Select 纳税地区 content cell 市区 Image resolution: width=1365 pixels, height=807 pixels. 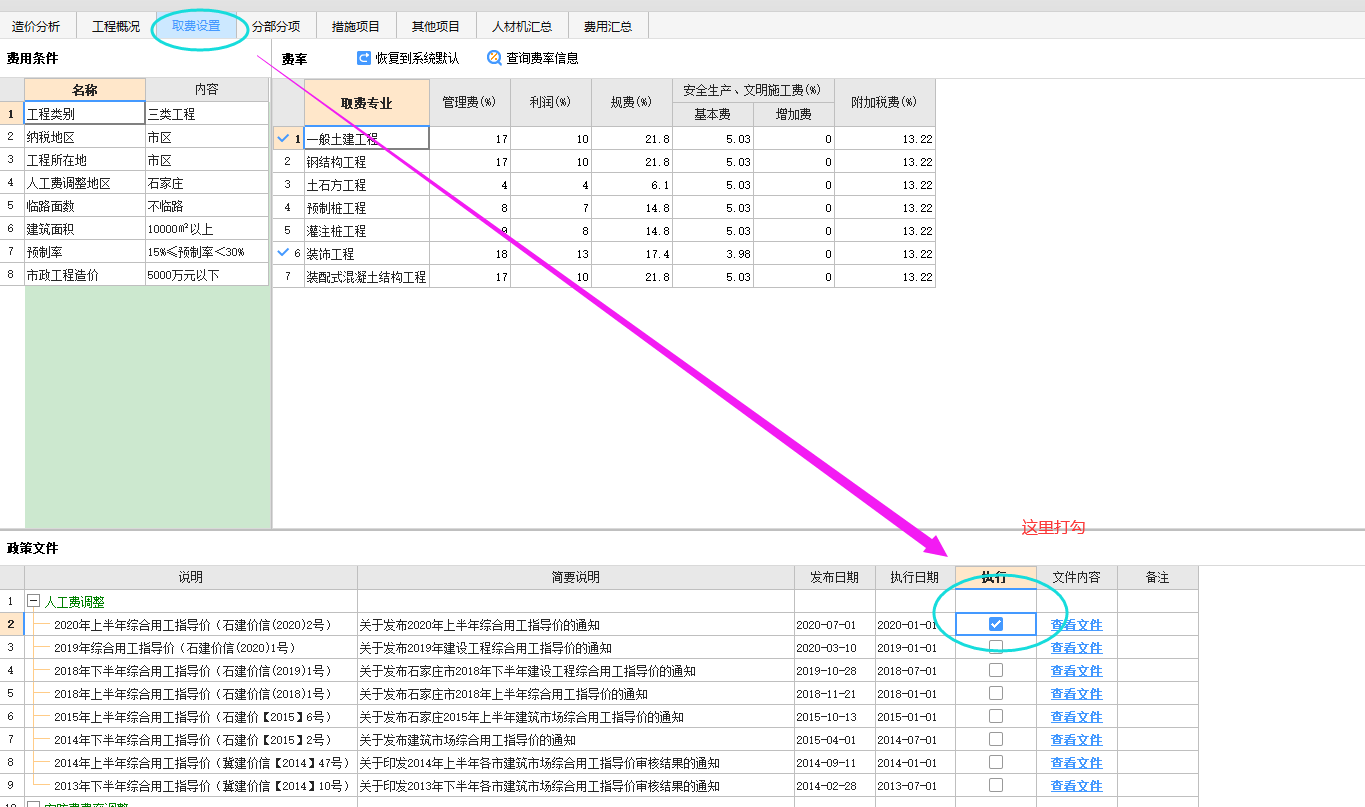pos(207,137)
